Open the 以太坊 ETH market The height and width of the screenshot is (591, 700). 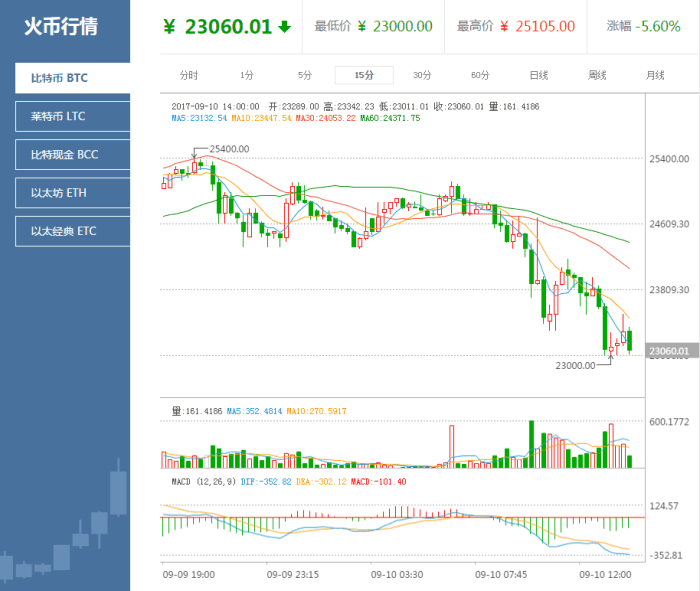pyautogui.click(x=73, y=193)
